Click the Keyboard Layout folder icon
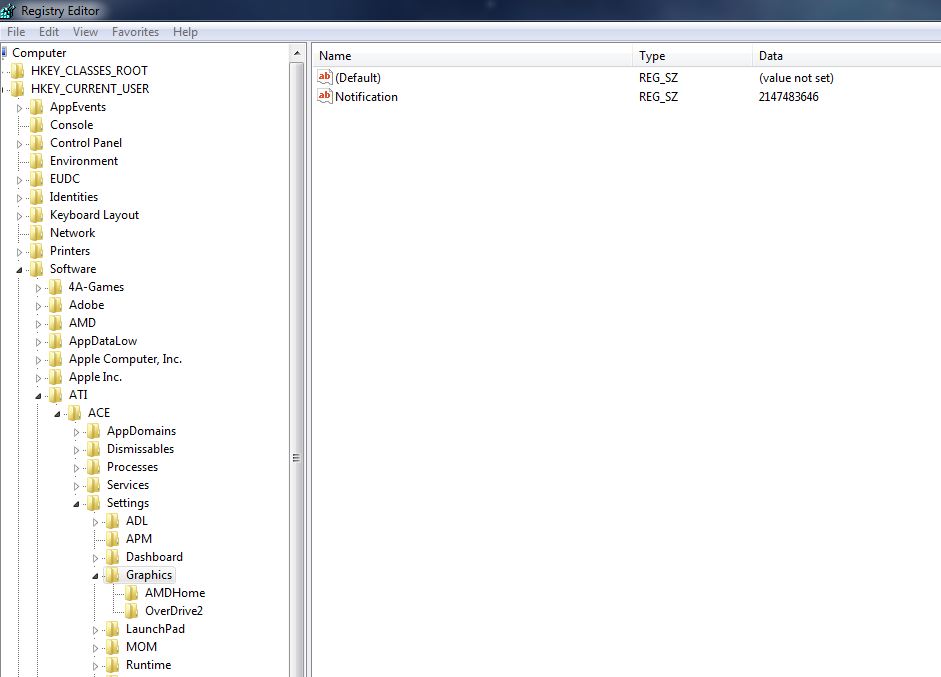 (x=37, y=215)
